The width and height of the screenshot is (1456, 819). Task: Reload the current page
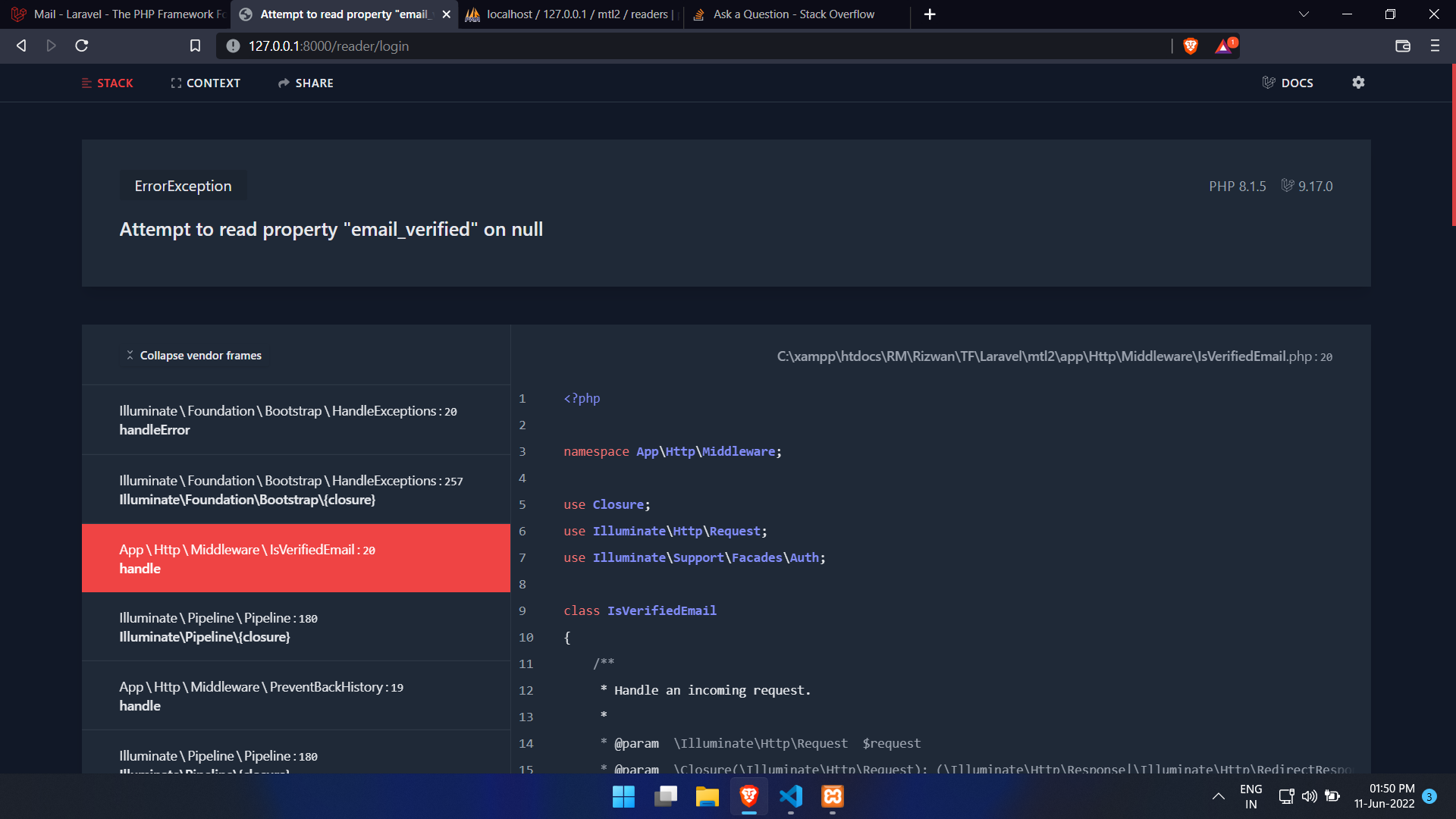tap(82, 46)
